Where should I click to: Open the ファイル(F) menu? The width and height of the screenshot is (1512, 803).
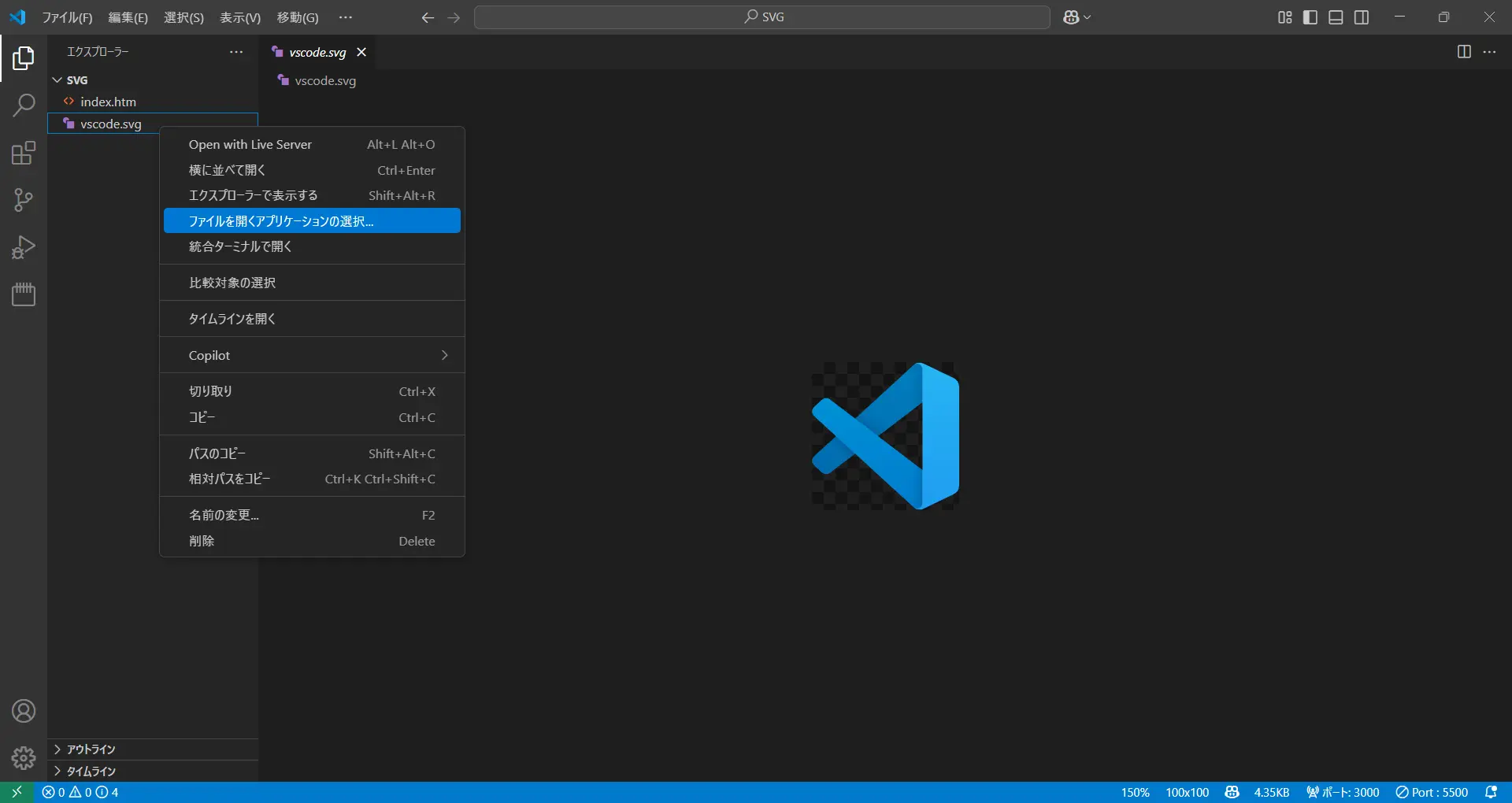67,17
